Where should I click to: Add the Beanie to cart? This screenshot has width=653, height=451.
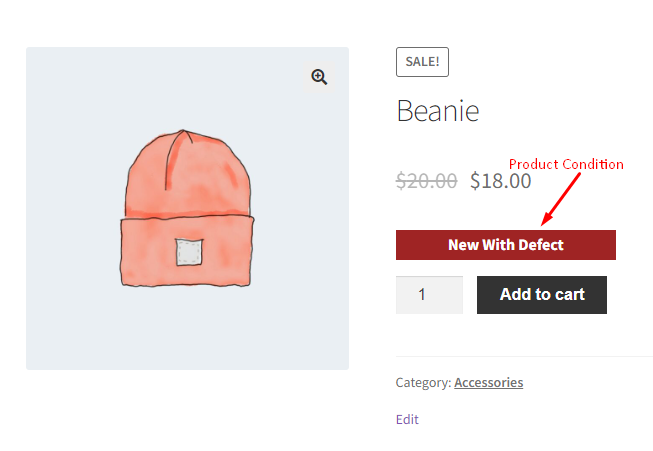coord(542,295)
